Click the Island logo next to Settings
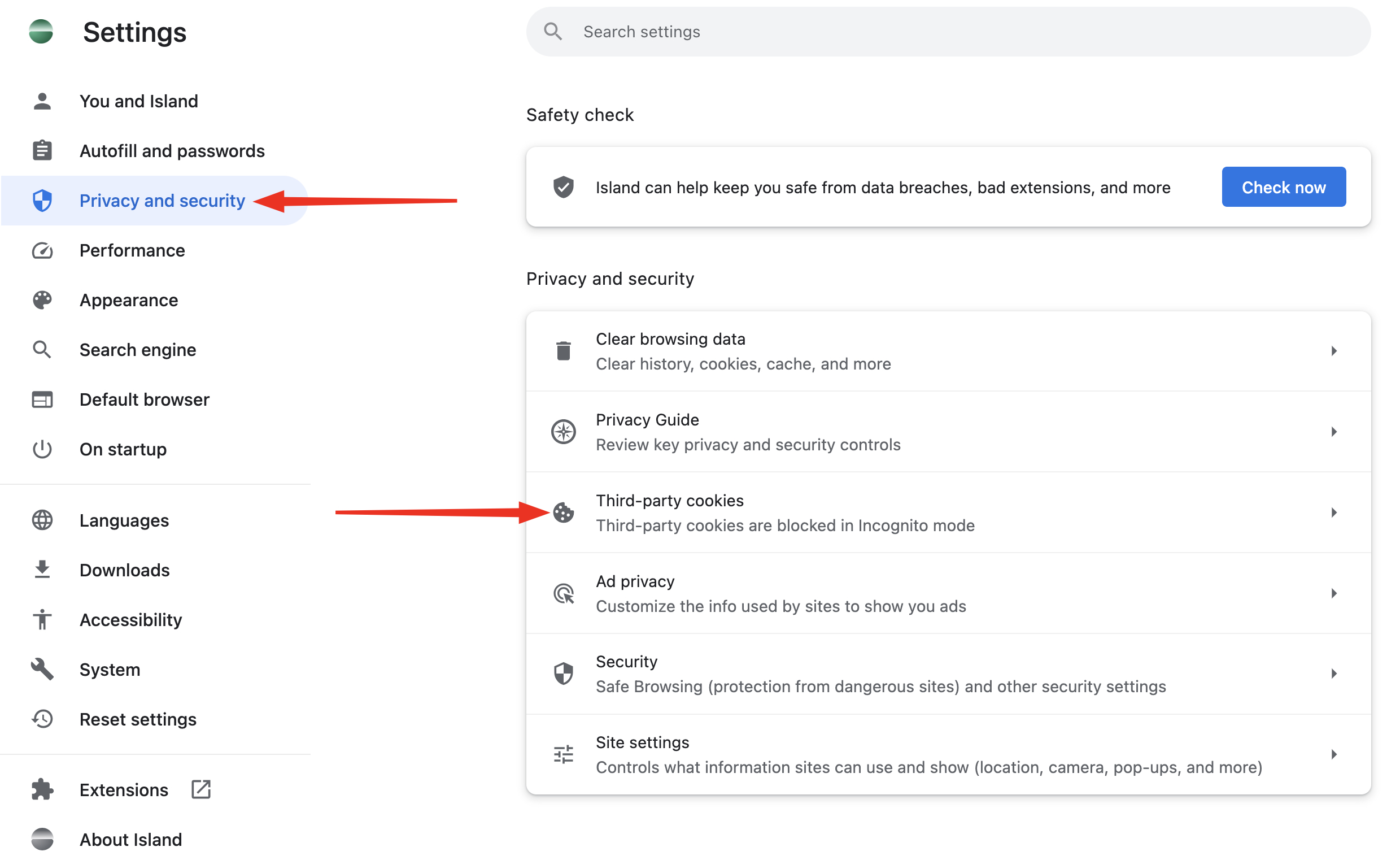Viewport: 1400px width, 860px height. coord(41,32)
